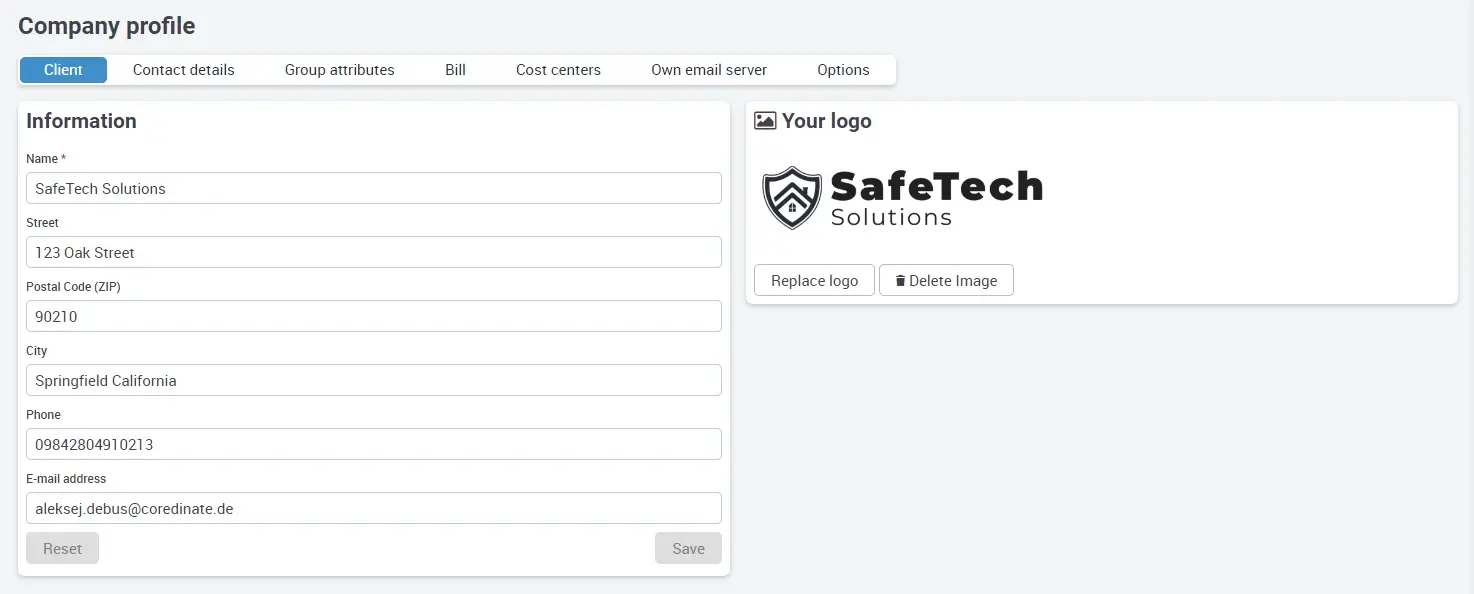
Task: Open the Cost centers tab
Action: tap(558, 69)
